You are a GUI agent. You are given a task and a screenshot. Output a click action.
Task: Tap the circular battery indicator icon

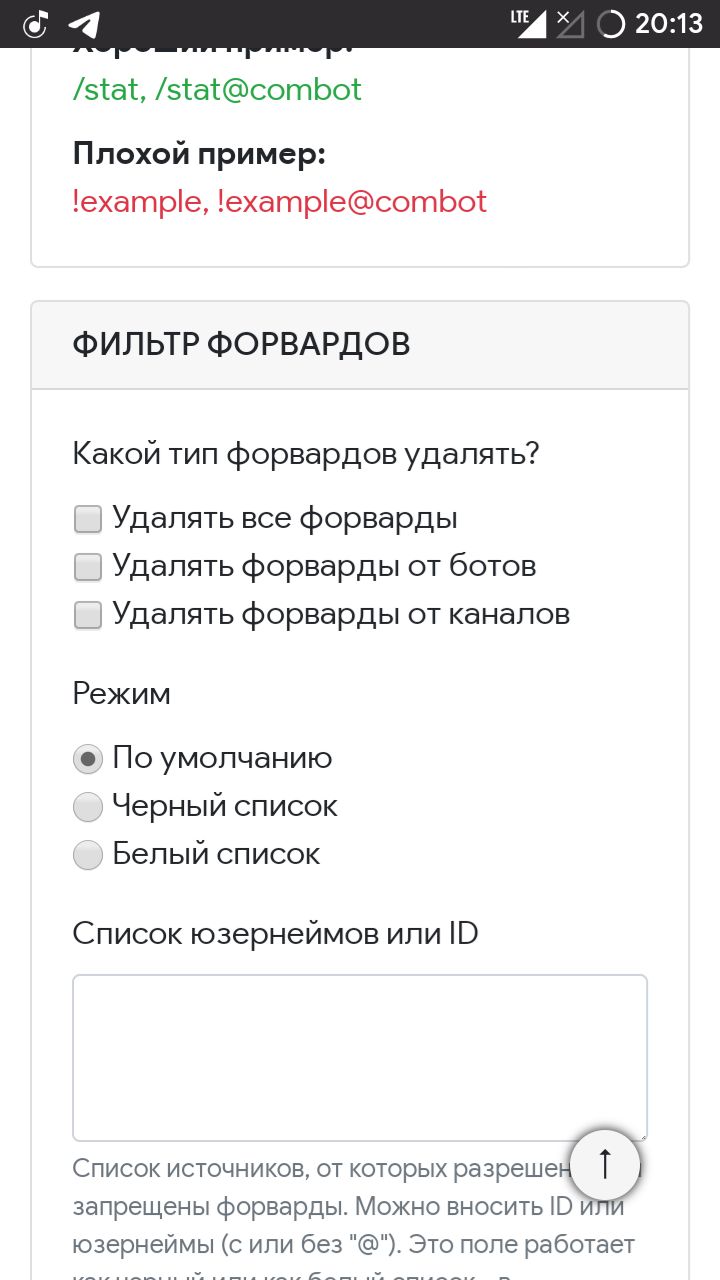tap(610, 23)
